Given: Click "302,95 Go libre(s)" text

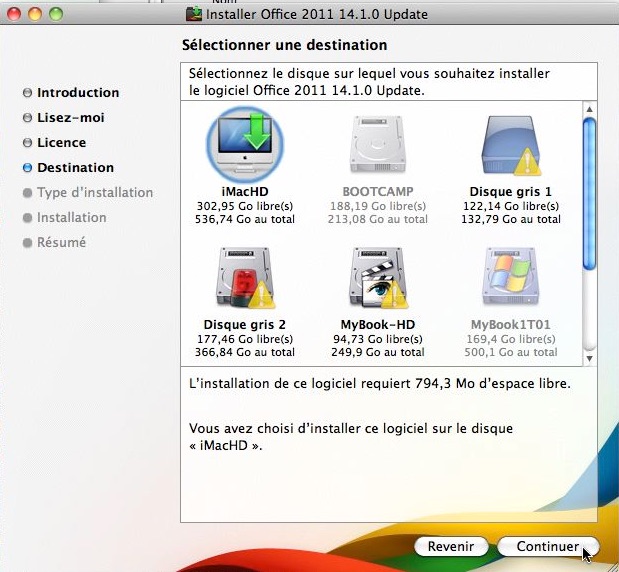Looking at the screenshot, I should 245,206.
